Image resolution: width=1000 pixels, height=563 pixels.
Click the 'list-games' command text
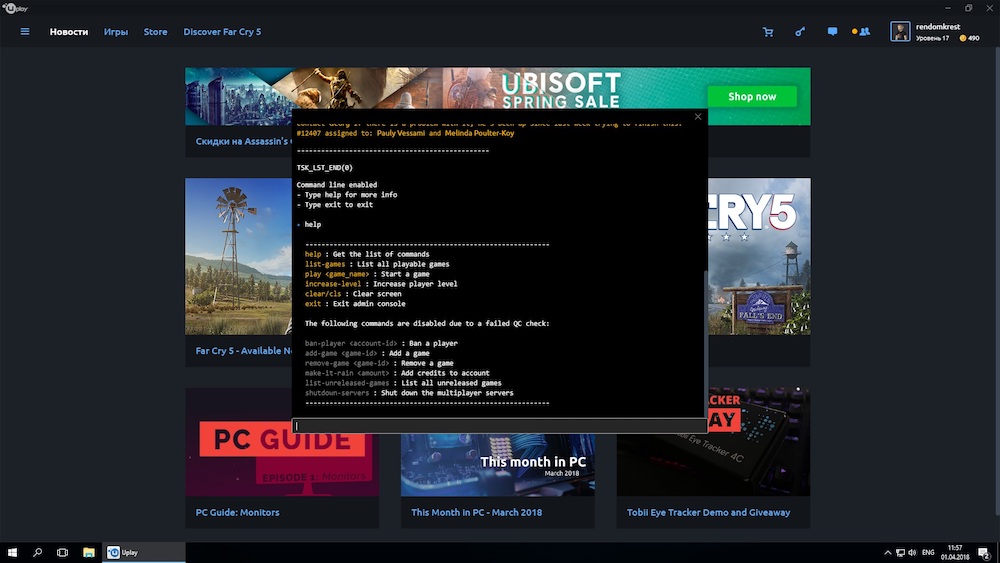[325, 264]
